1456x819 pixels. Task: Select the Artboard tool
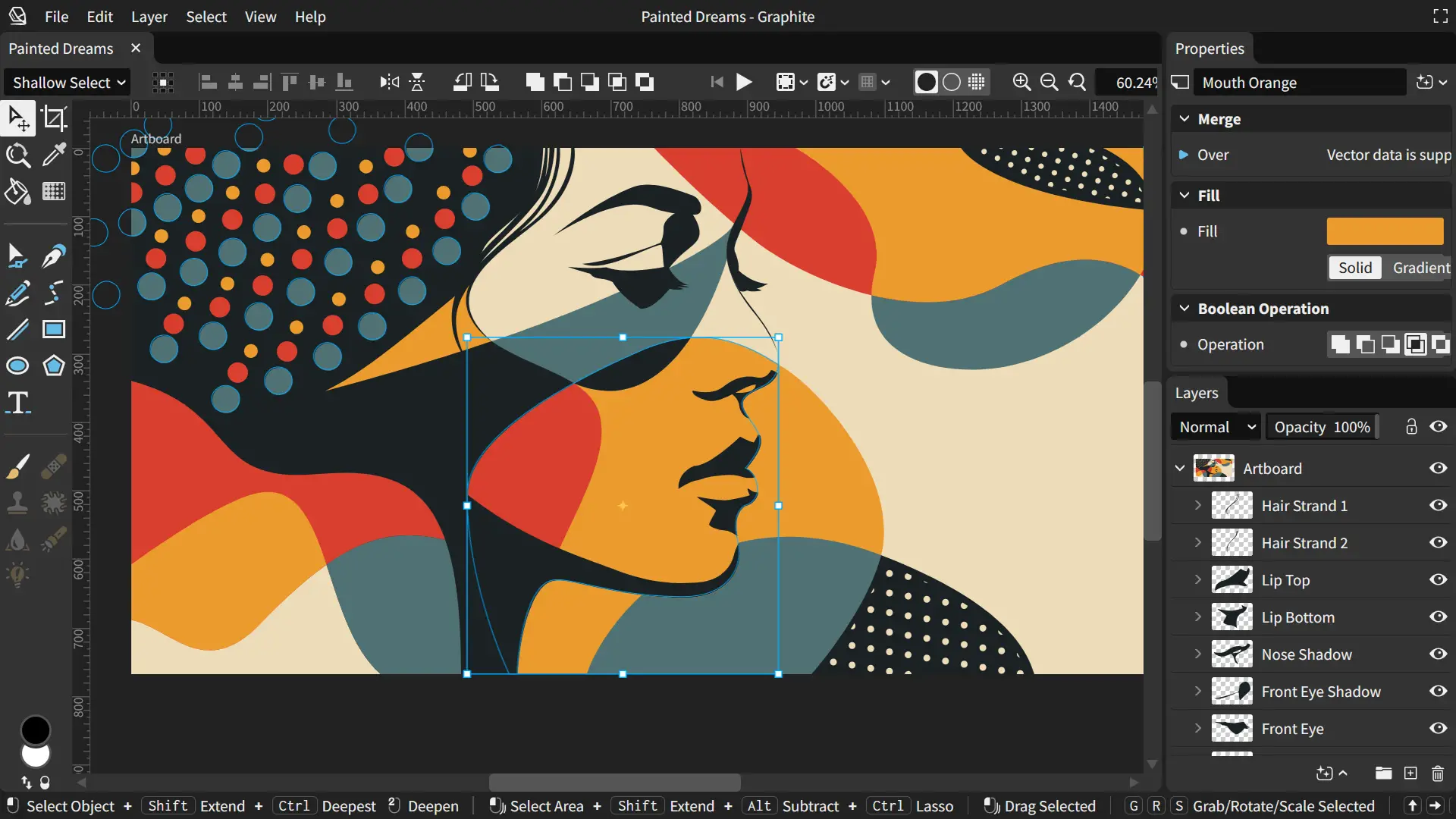(54, 118)
